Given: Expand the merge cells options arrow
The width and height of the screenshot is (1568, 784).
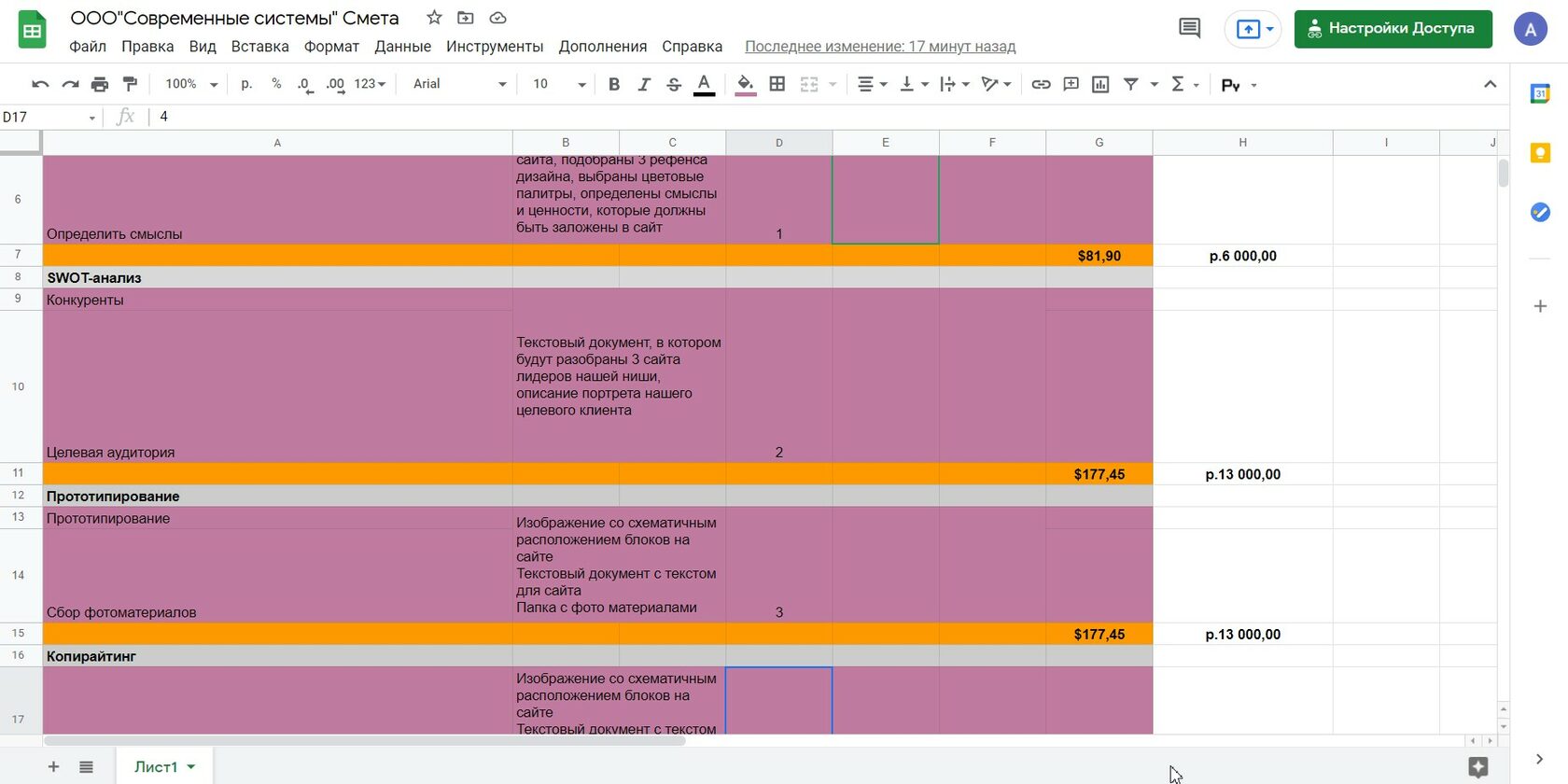Looking at the screenshot, I should tap(833, 84).
